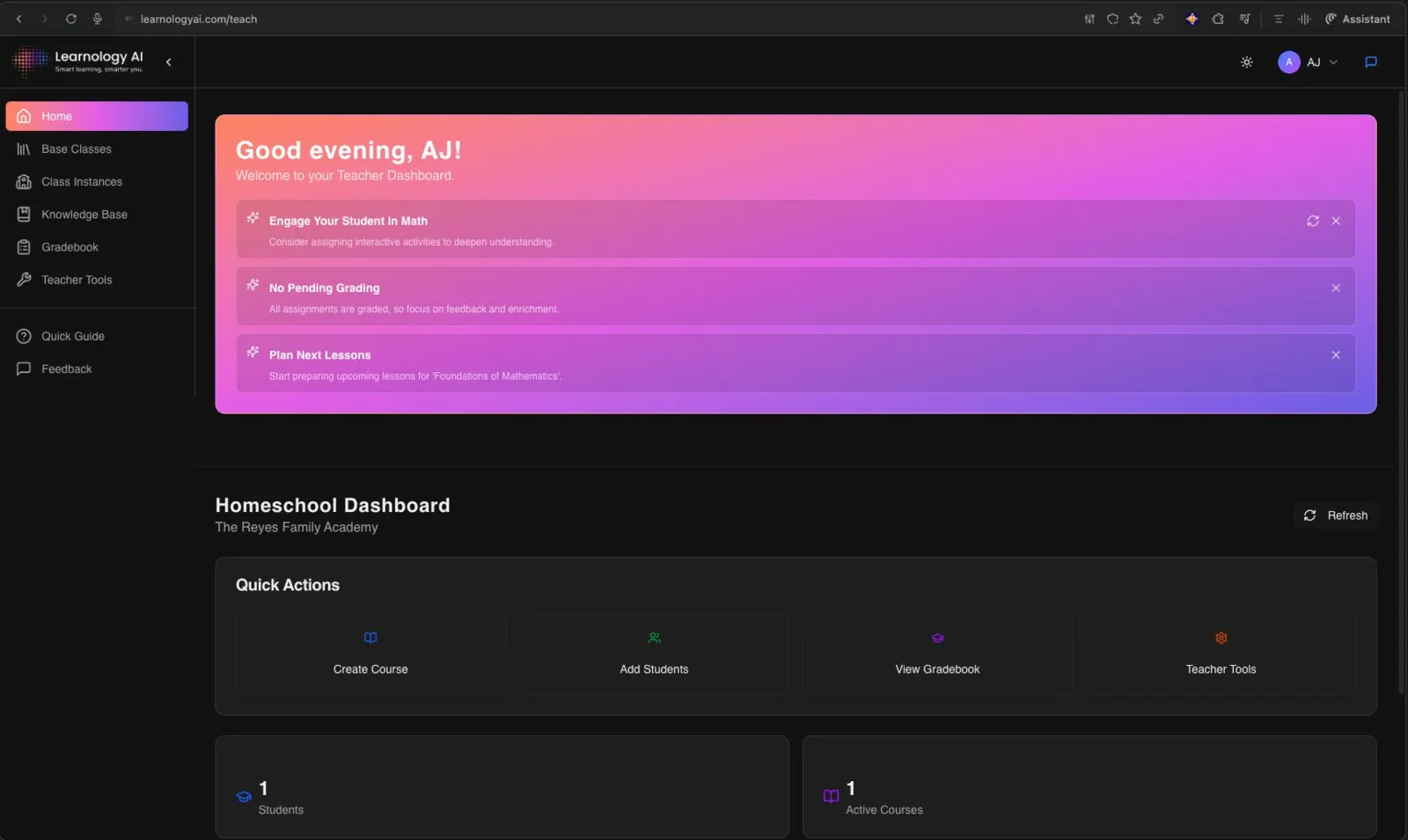Dismiss the Plan Next Lessons card
Screen dimensions: 1408x840
click(x=1336, y=354)
